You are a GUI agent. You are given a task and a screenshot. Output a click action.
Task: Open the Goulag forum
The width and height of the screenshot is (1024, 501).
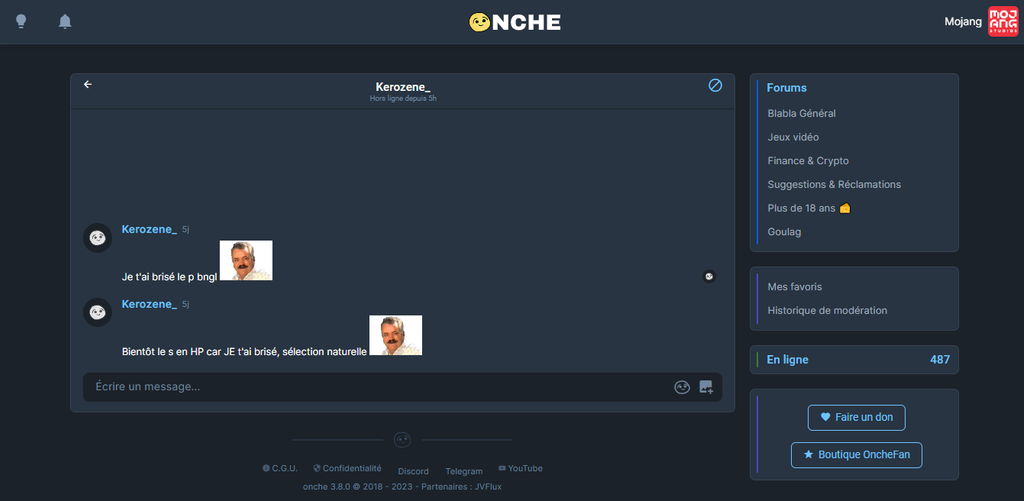[x=784, y=231]
